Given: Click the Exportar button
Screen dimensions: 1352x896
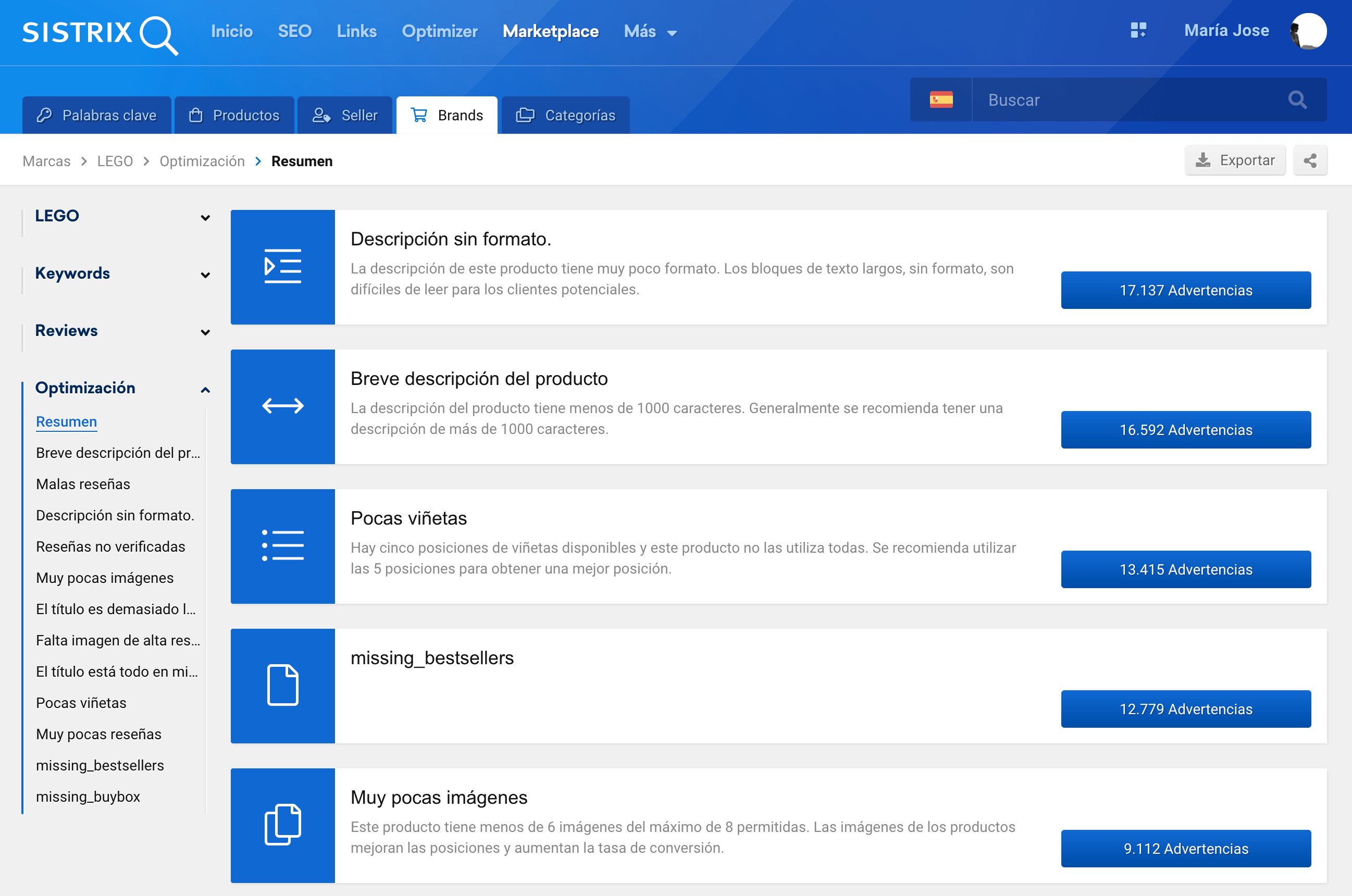Looking at the screenshot, I should tap(1234, 160).
